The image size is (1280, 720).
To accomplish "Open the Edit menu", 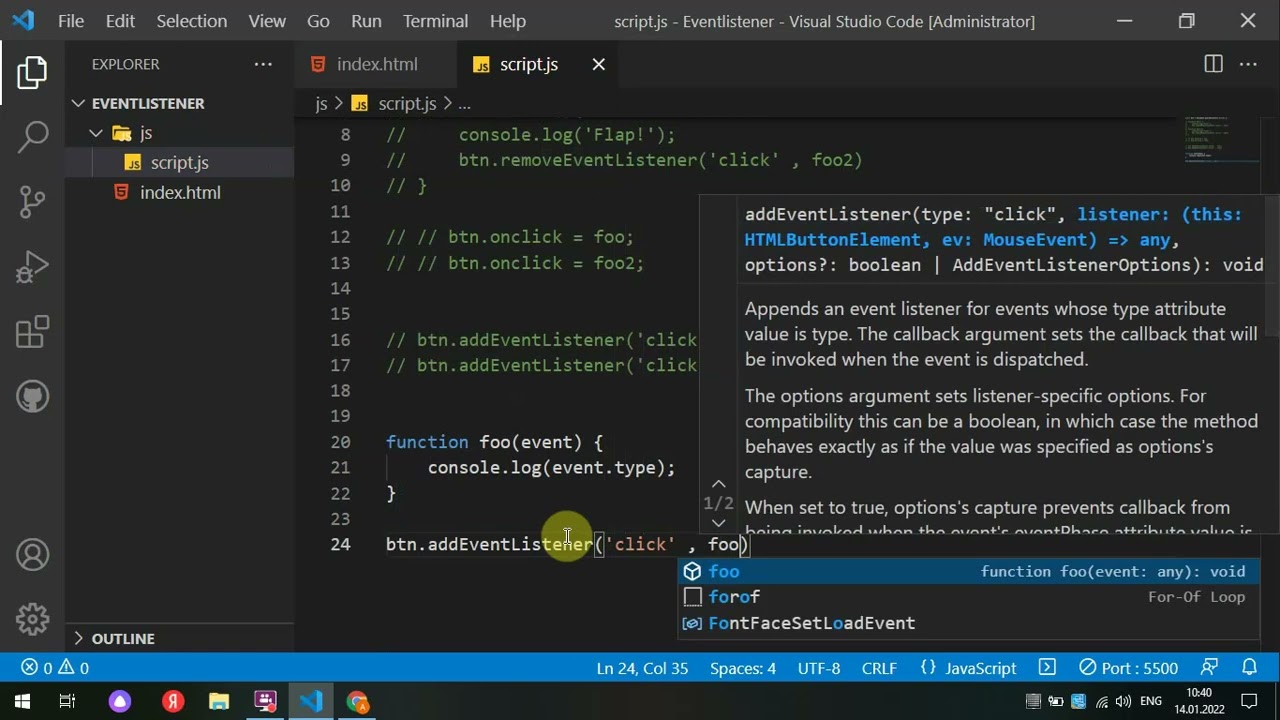I will click(x=120, y=21).
